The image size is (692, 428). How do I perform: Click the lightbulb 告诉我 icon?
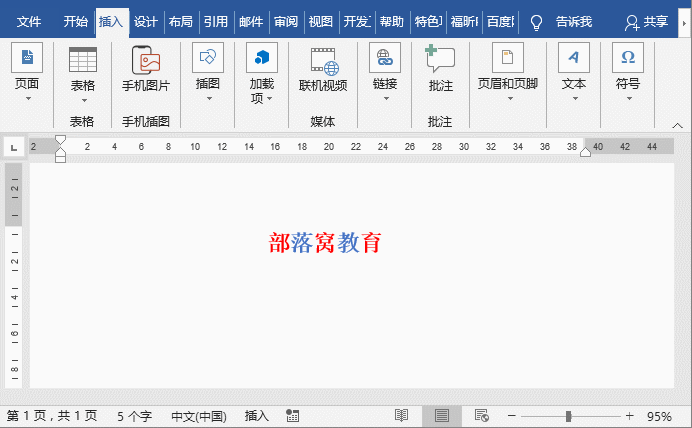coord(536,22)
